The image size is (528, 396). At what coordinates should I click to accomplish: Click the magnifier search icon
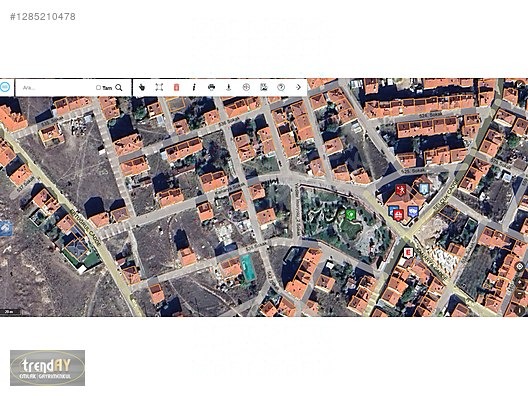pyautogui.click(x=119, y=88)
